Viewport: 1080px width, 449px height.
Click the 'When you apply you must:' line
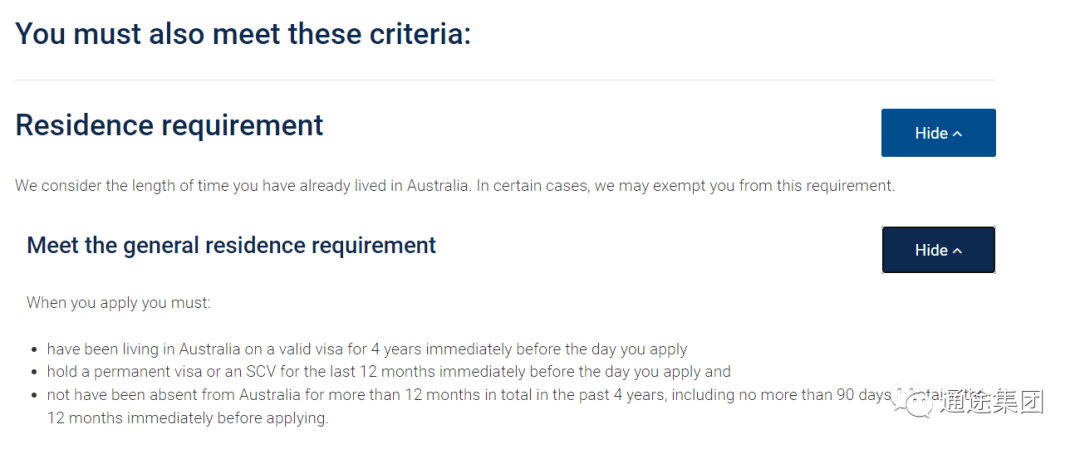pyautogui.click(x=118, y=302)
